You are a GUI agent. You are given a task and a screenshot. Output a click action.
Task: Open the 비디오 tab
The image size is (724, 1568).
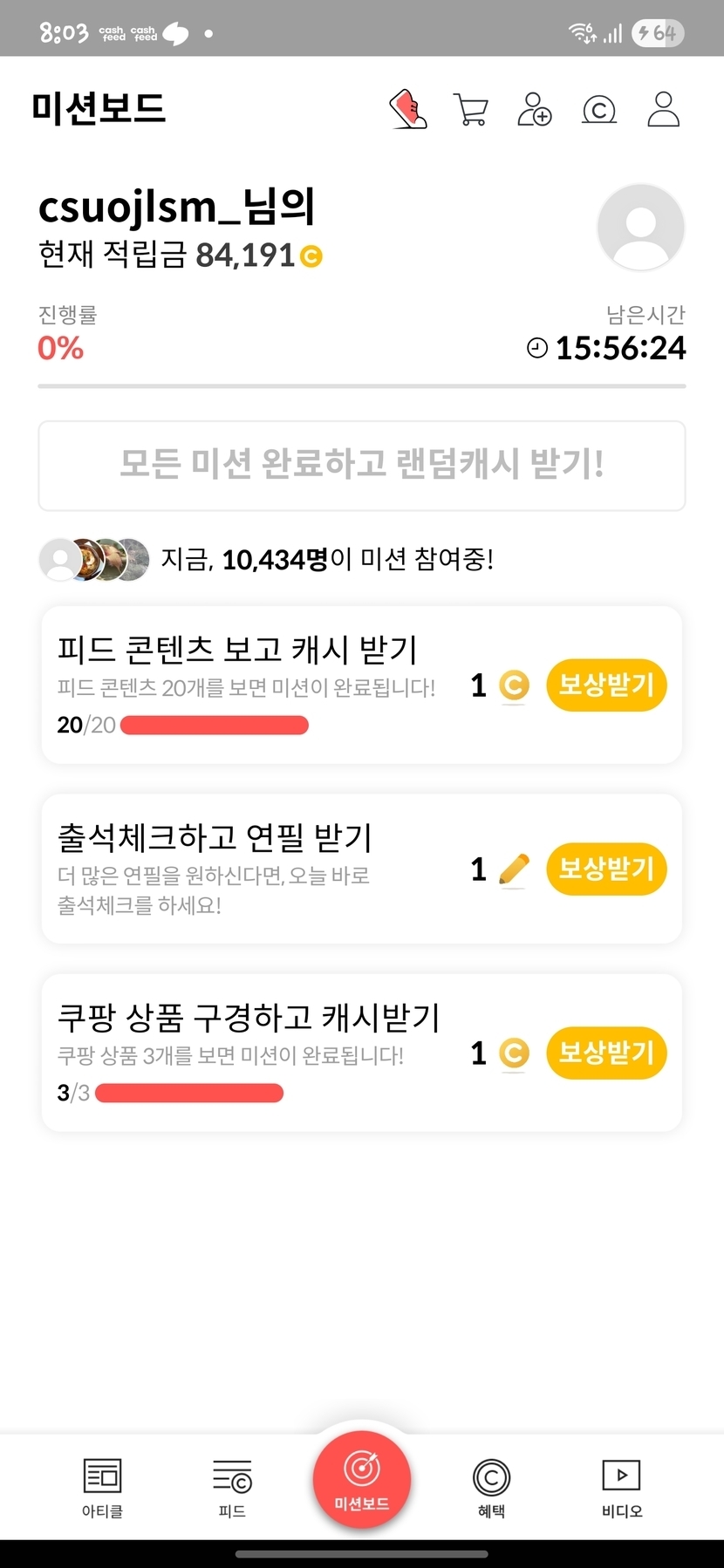(621, 1488)
